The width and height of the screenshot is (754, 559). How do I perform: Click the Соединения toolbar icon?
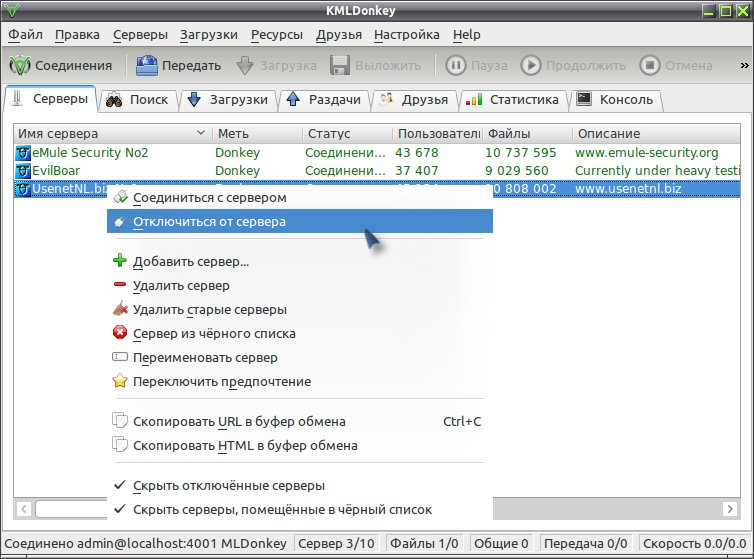(20, 65)
